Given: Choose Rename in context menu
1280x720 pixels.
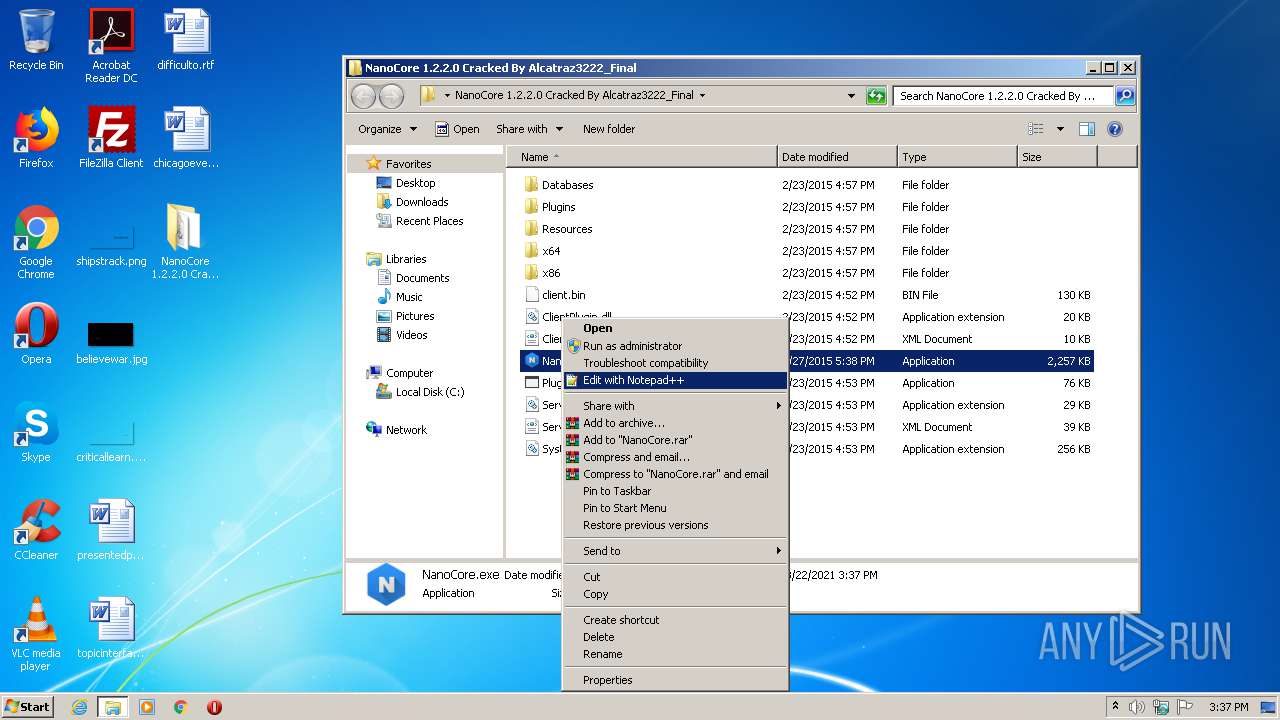Looking at the screenshot, I should [675, 654].
